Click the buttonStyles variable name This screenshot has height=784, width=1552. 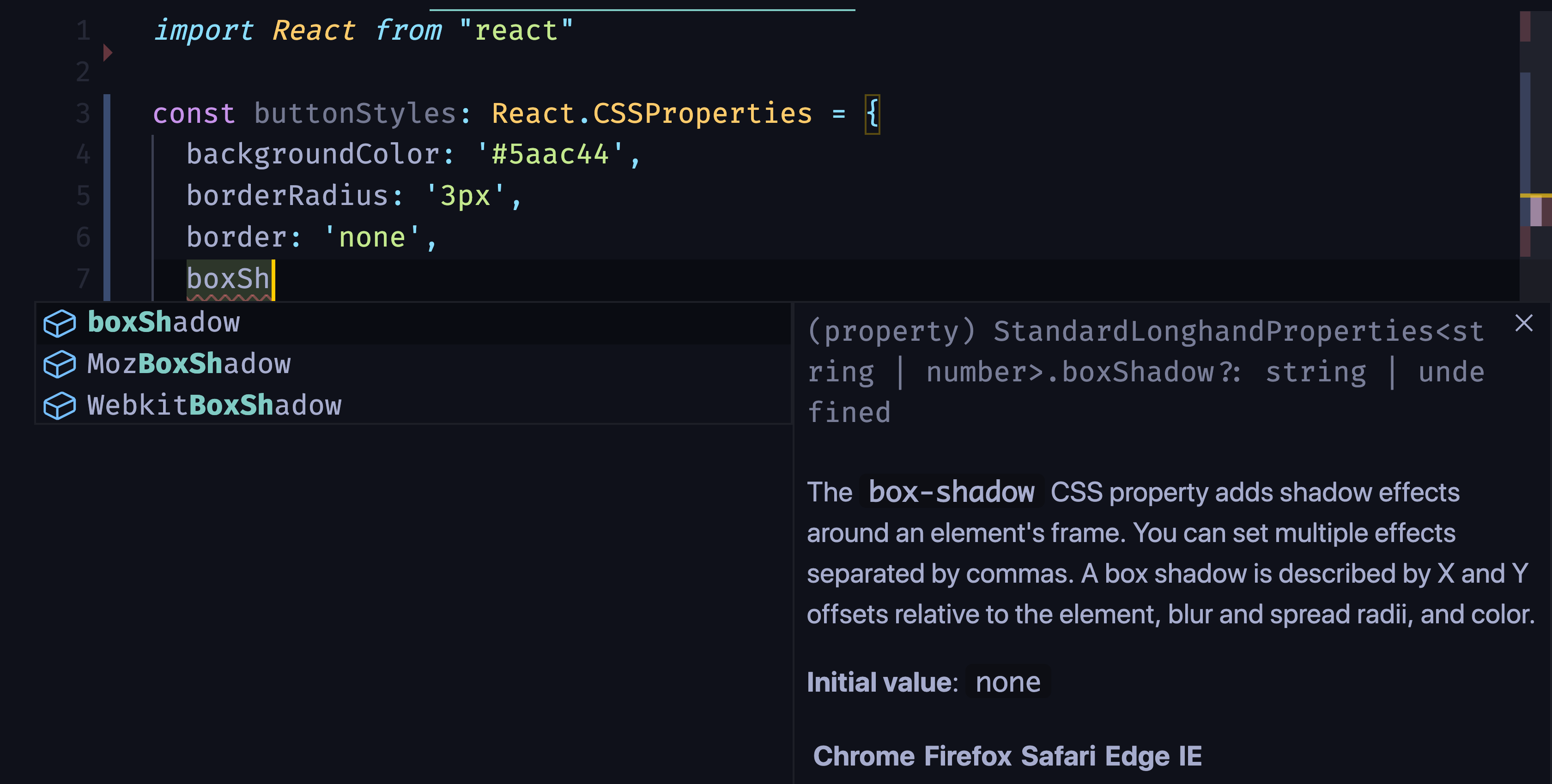[x=355, y=114]
